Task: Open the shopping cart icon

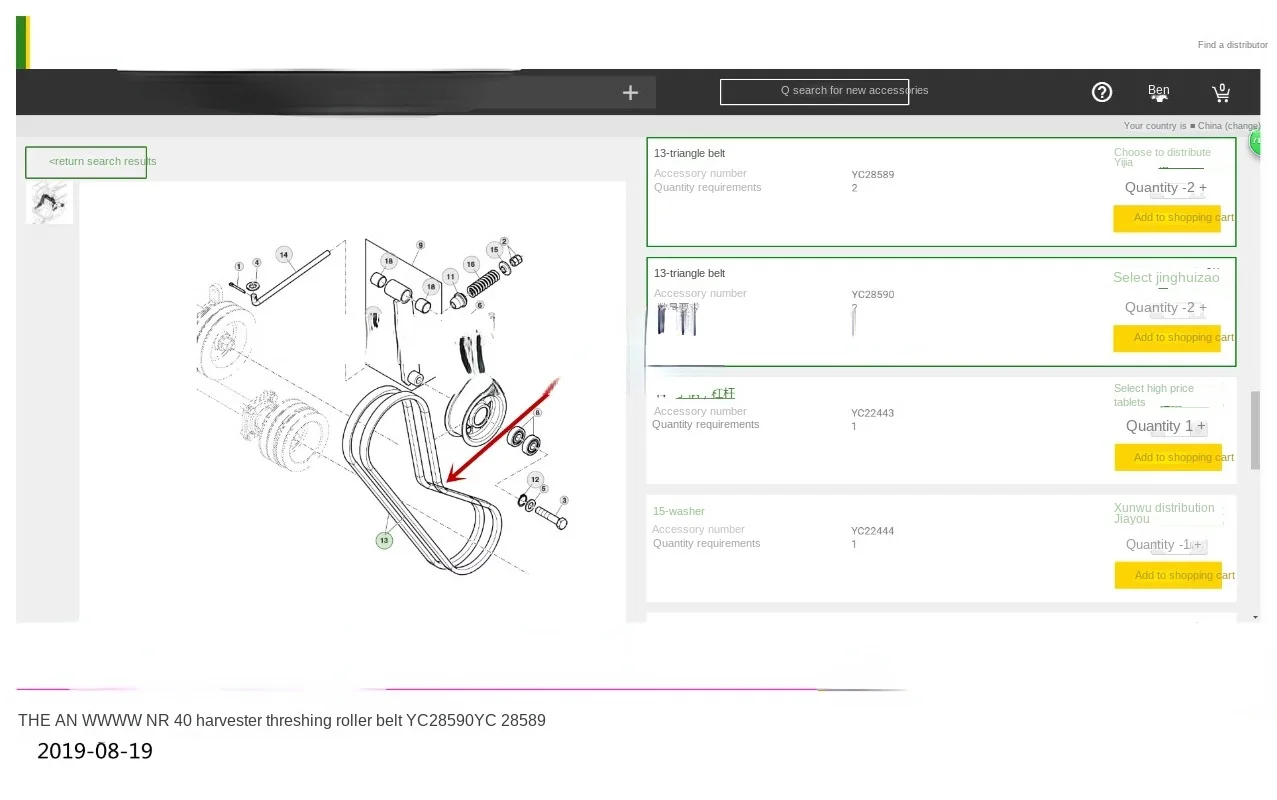Action: [x=1221, y=93]
